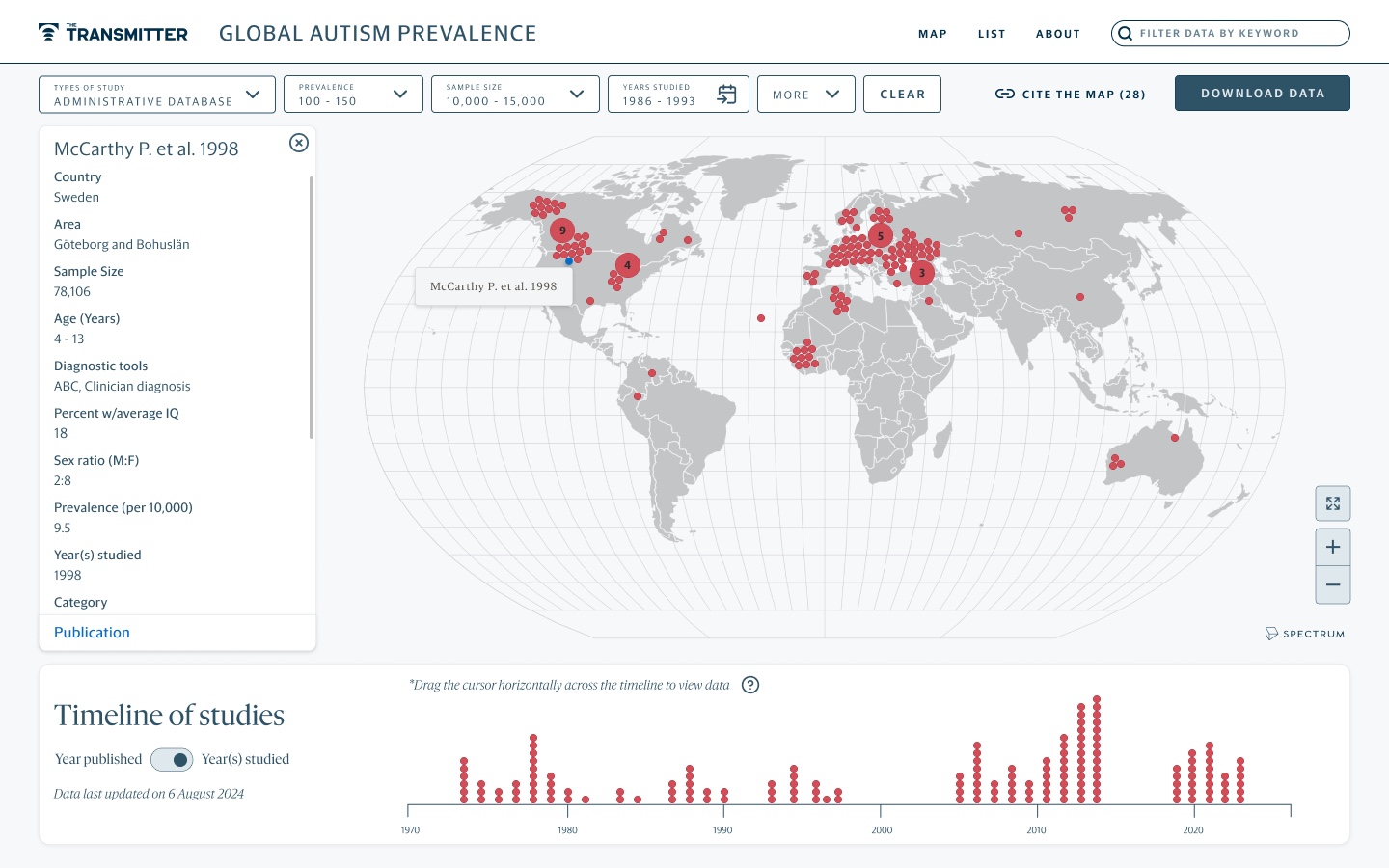The width and height of the screenshot is (1389, 868).
Task: Go to the Map view
Action: click(x=933, y=34)
